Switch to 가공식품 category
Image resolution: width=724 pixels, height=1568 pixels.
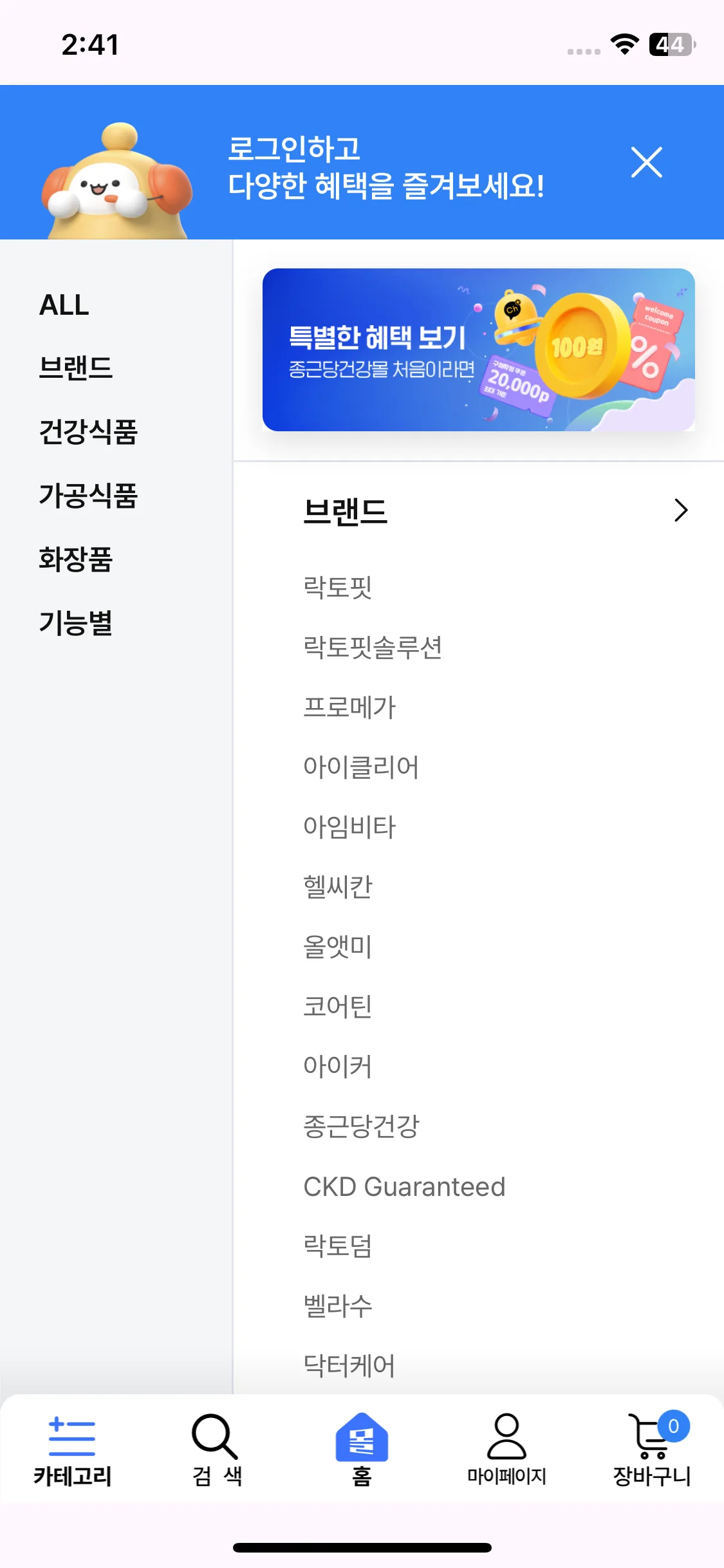88,495
